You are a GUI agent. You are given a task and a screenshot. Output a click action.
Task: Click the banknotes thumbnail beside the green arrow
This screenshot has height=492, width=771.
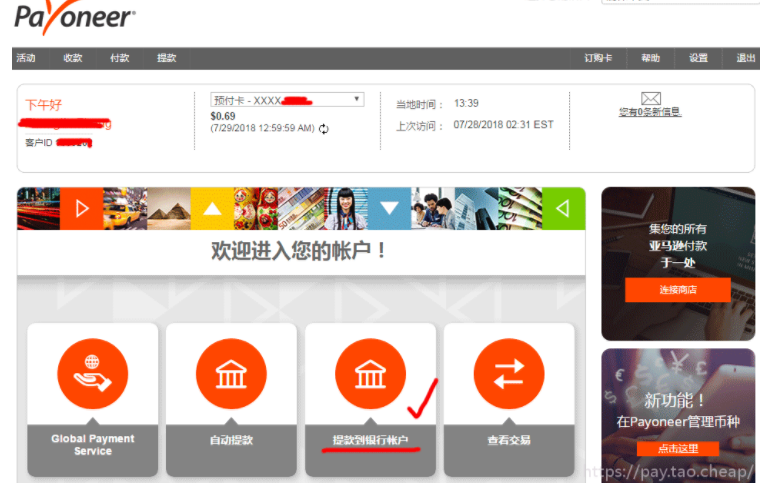coord(520,208)
